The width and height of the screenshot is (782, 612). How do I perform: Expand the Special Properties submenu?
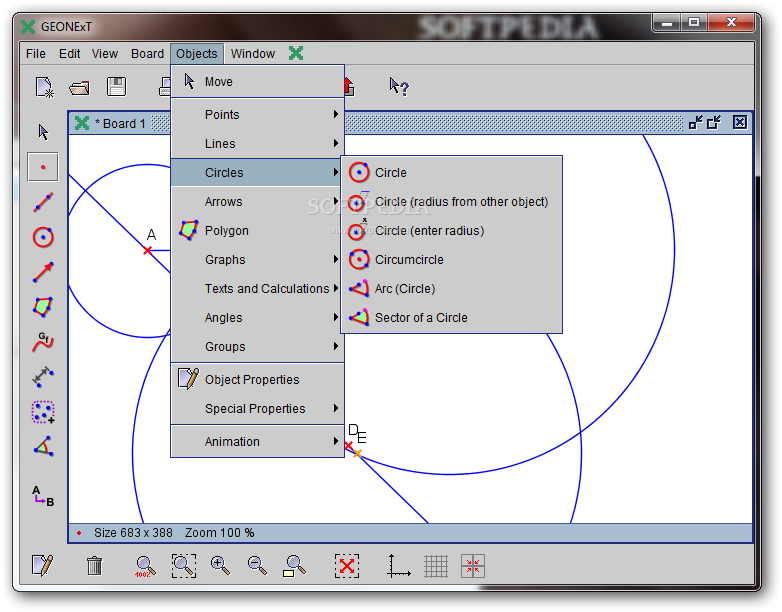[257, 408]
